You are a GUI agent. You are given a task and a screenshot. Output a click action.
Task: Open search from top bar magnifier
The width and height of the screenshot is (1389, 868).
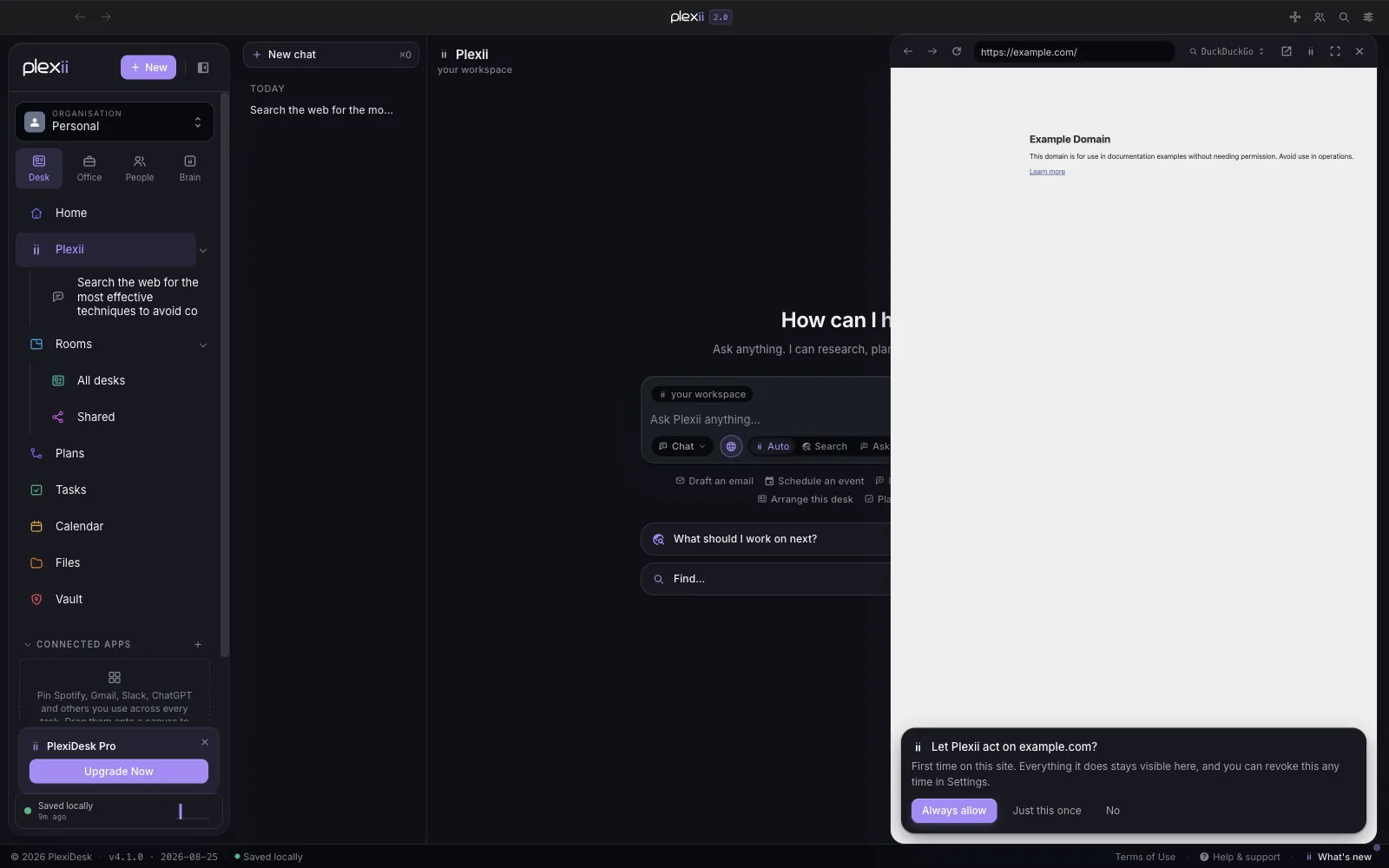pos(1344,17)
